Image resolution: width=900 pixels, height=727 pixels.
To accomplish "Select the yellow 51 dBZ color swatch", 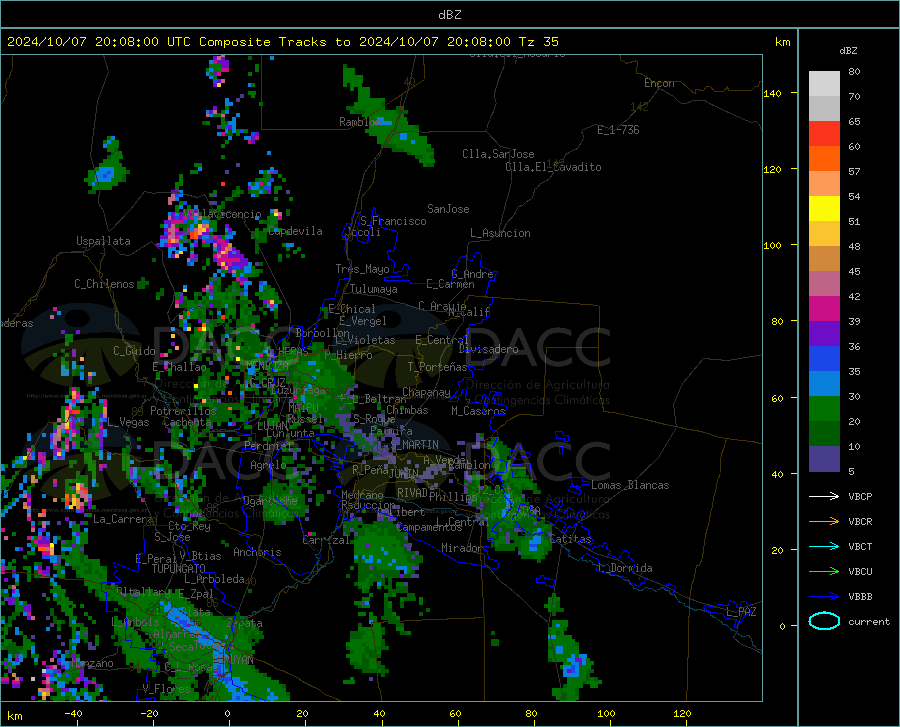I will (x=824, y=209).
